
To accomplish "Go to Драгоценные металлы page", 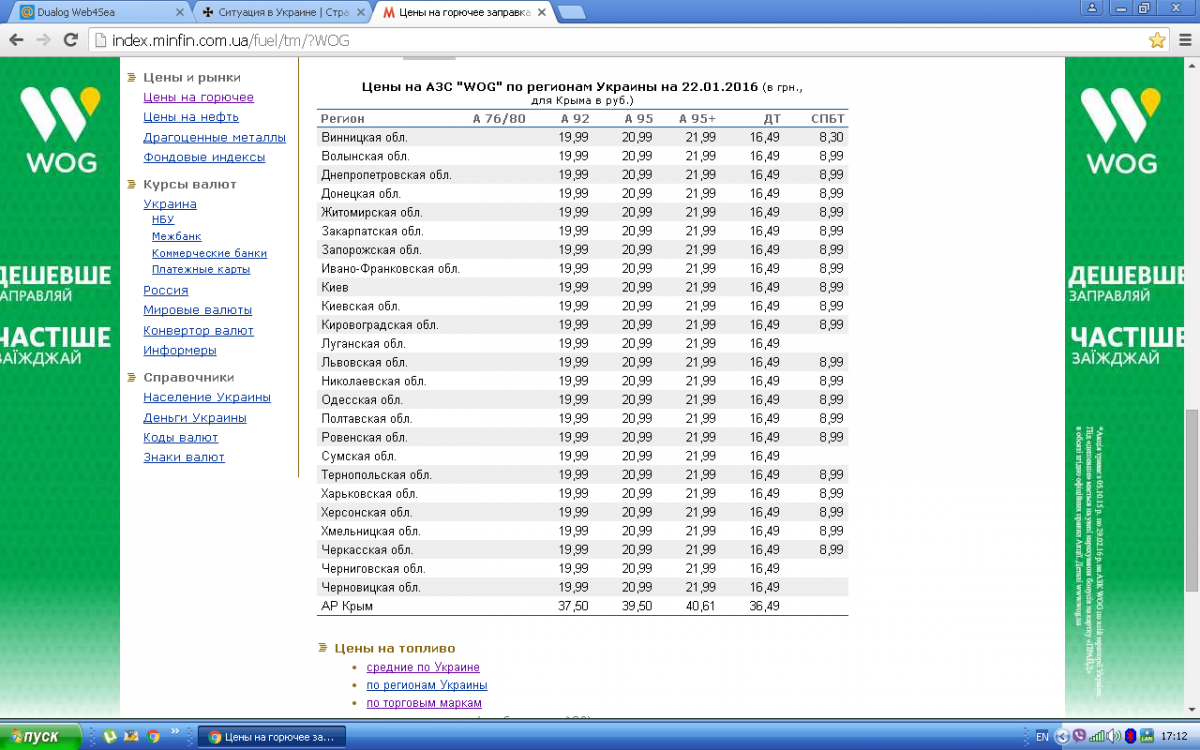I will (x=214, y=137).
